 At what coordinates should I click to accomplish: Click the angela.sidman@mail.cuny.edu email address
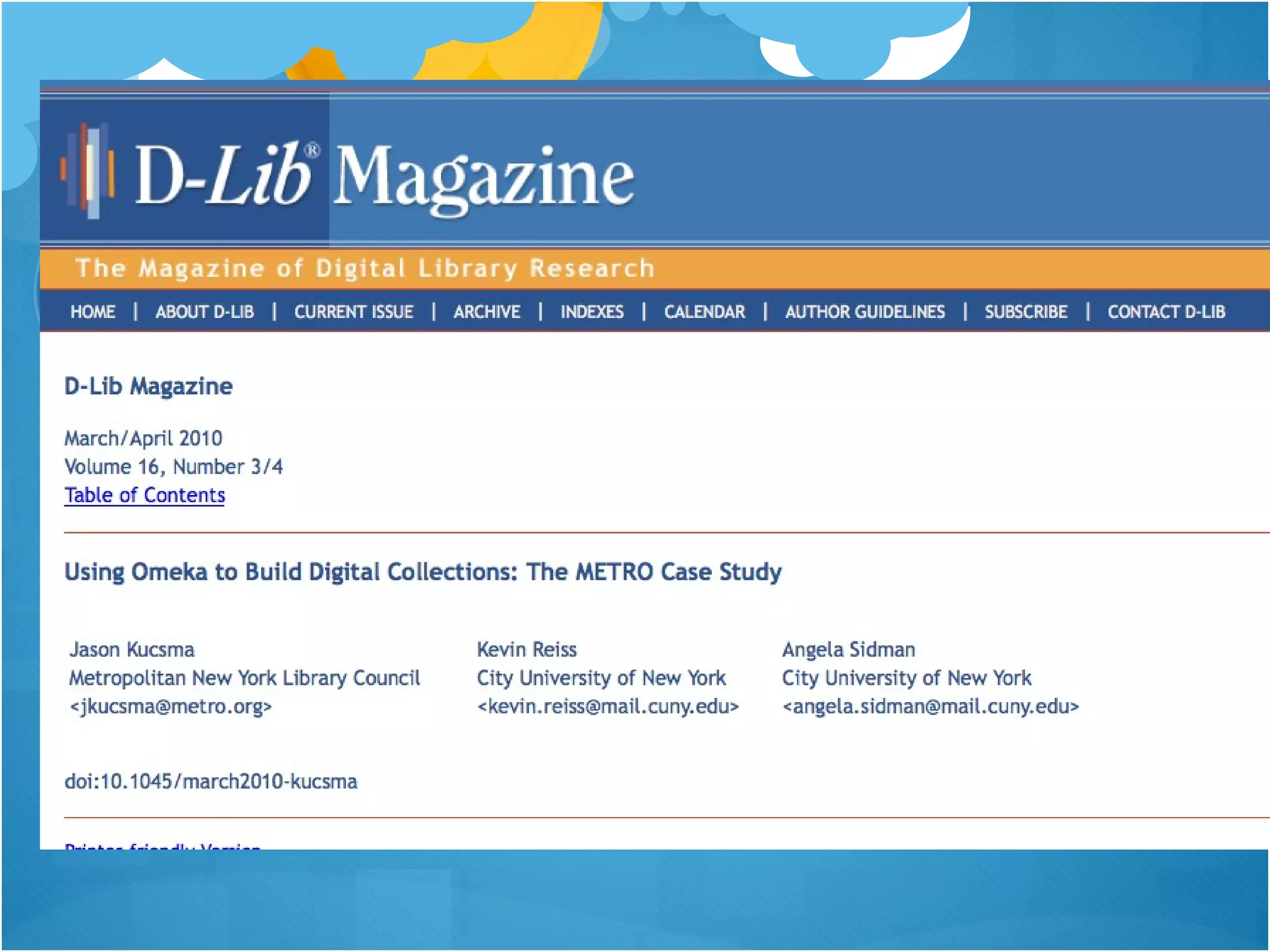pos(930,707)
